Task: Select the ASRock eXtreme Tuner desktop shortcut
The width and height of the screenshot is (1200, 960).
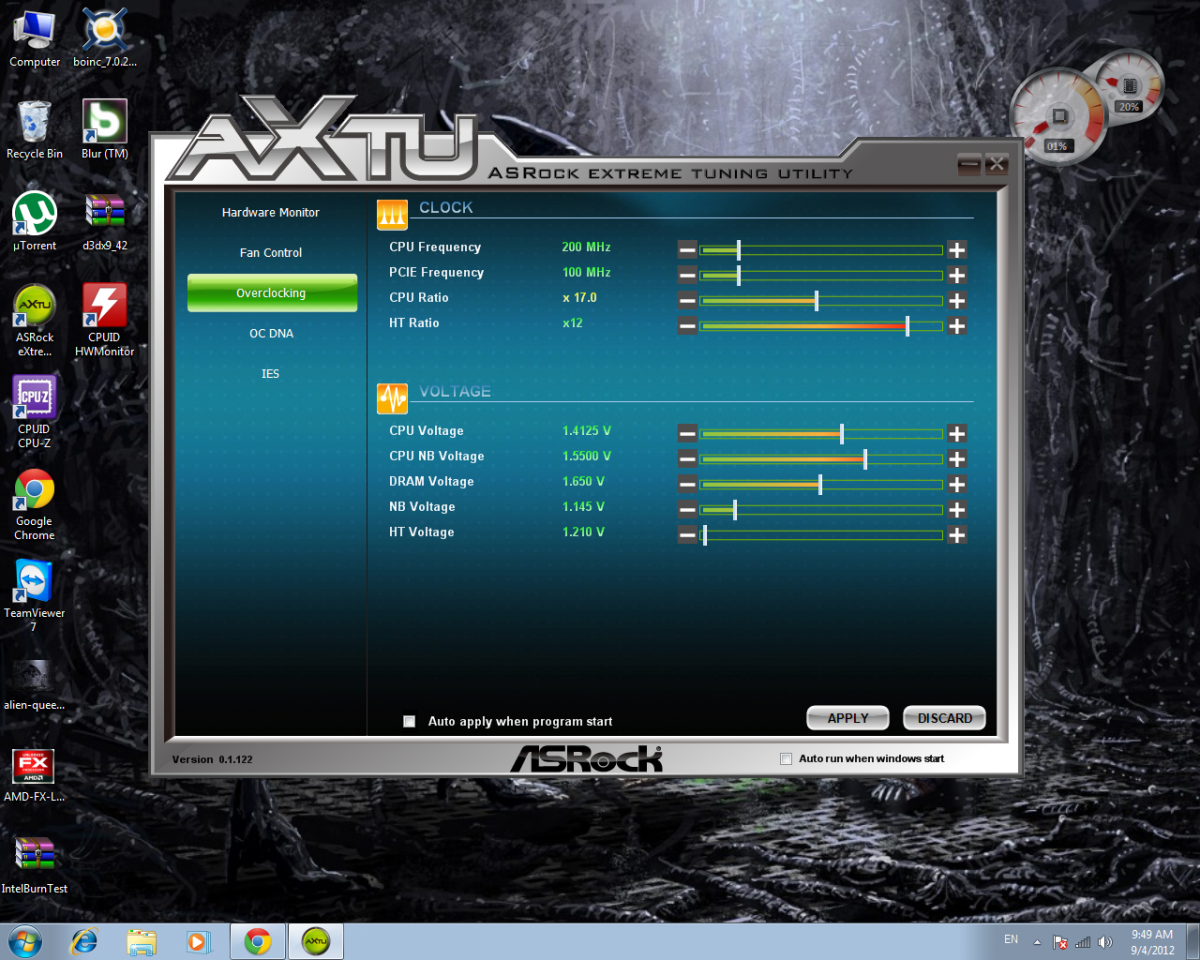Action: [x=34, y=320]
